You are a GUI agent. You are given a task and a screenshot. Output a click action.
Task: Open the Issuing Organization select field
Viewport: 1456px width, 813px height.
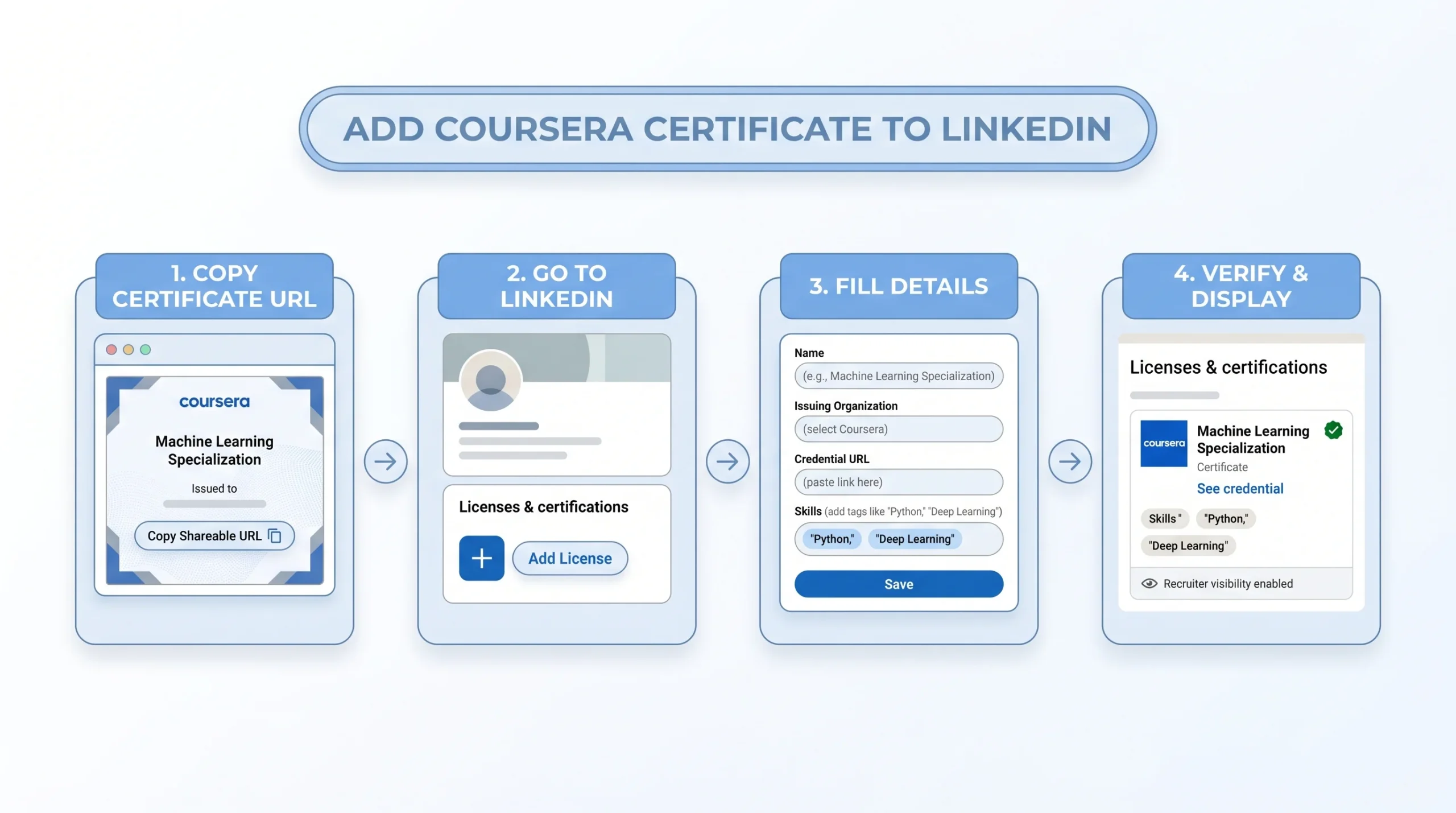[x=899, y=428]
